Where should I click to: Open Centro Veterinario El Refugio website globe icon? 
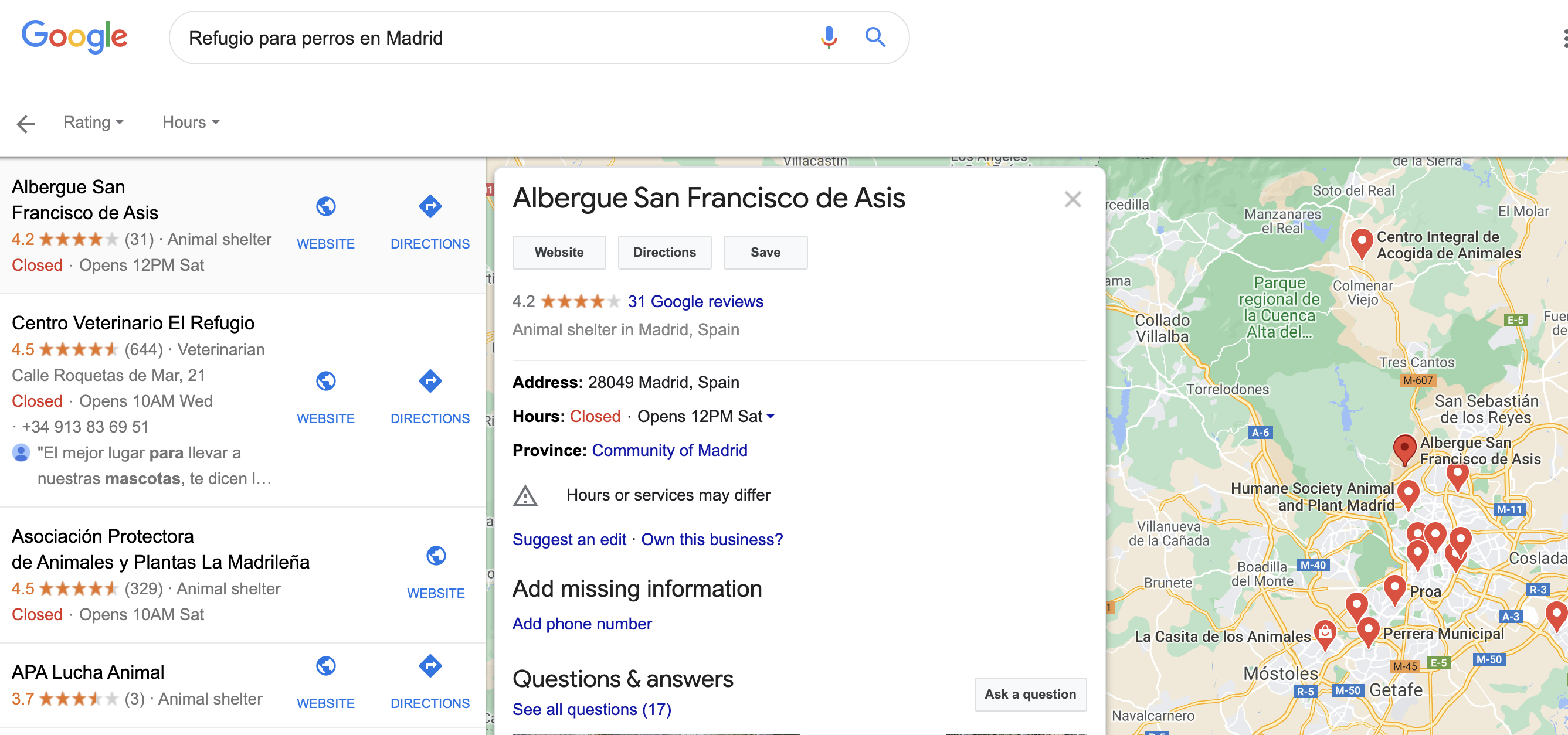325,382
